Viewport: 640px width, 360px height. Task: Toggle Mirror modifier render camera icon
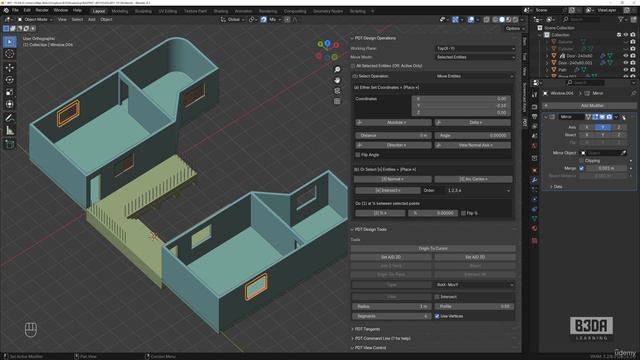(x=609, y=117)
